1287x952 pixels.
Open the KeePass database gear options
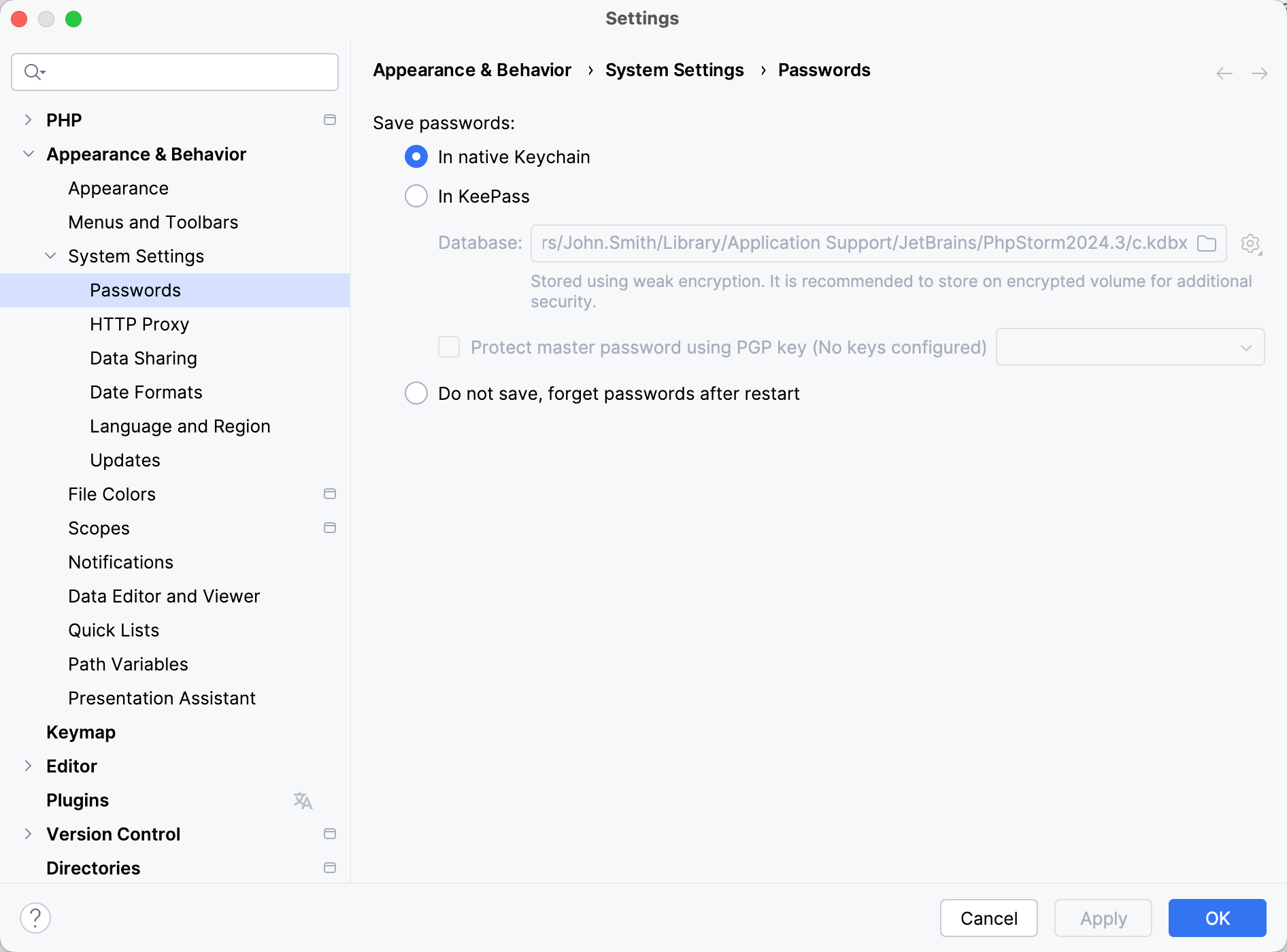coord(1250,243)
